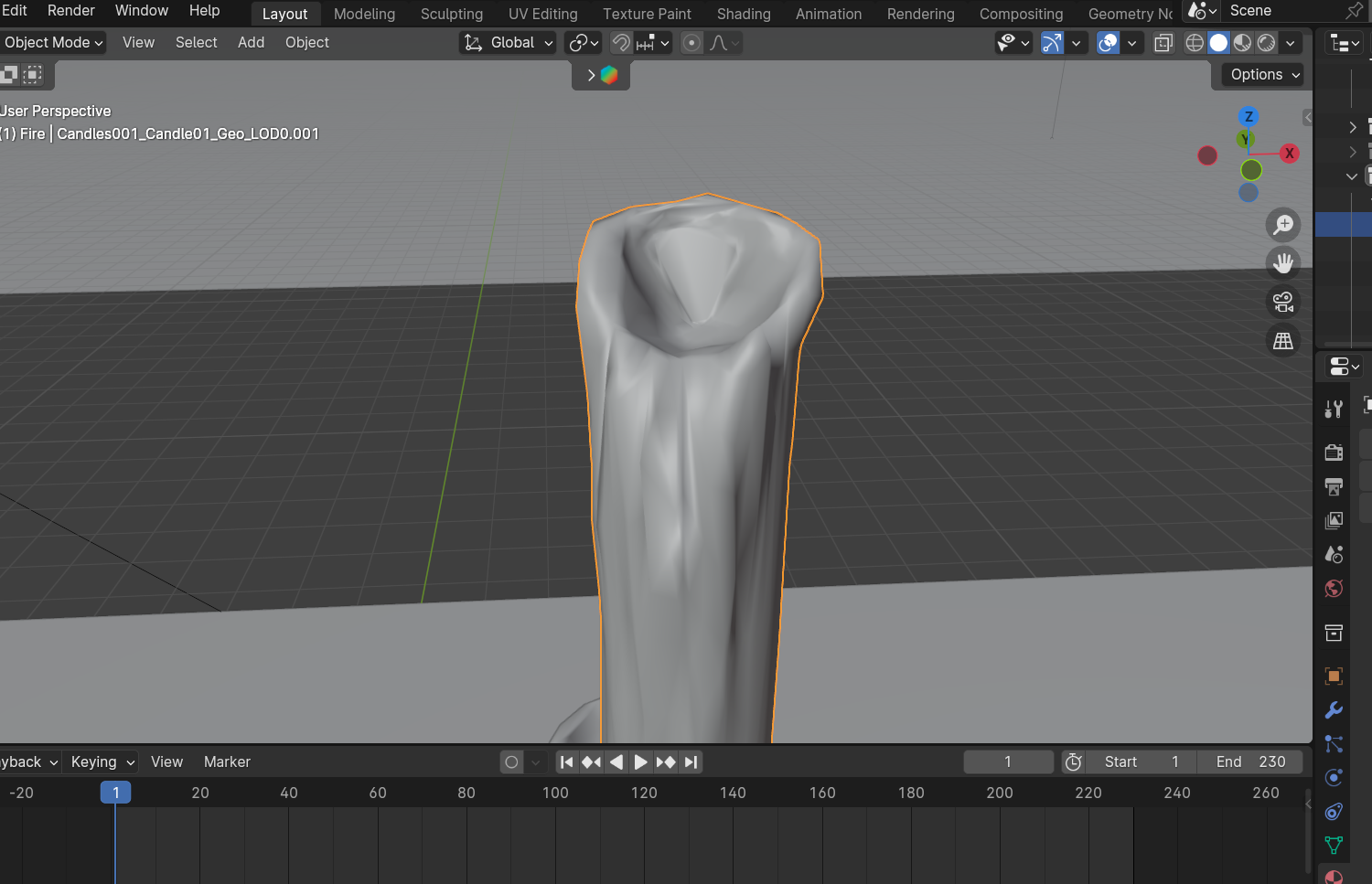1372x884 pixels.
Task: Click the End frame field
Action: coord(1250,762)
